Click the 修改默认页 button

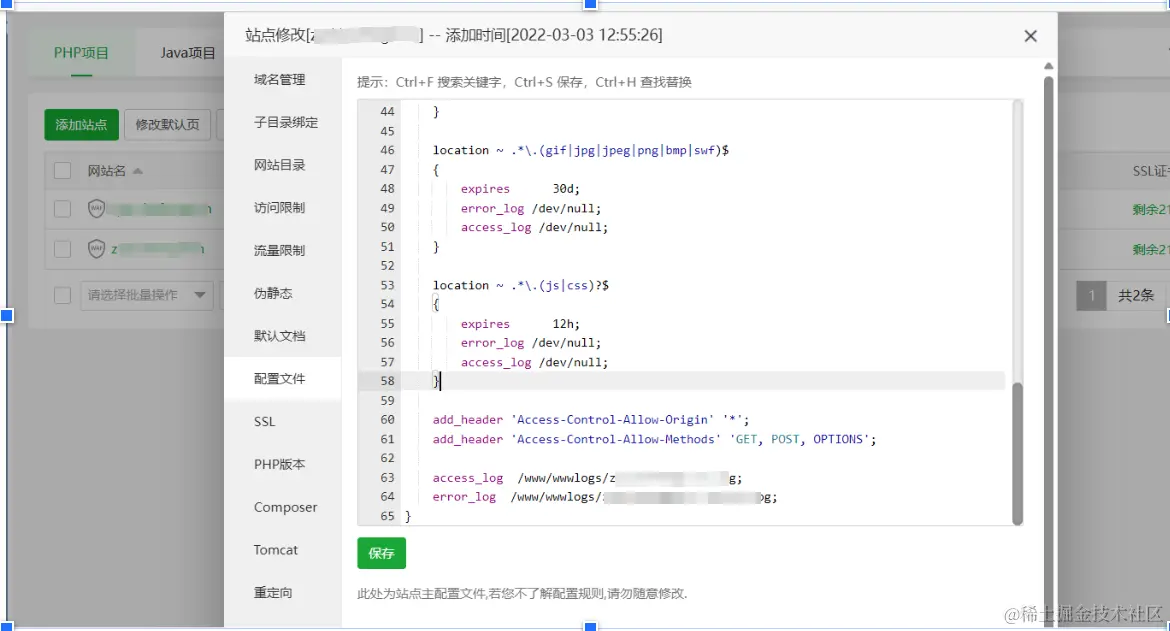click(167, 125)
